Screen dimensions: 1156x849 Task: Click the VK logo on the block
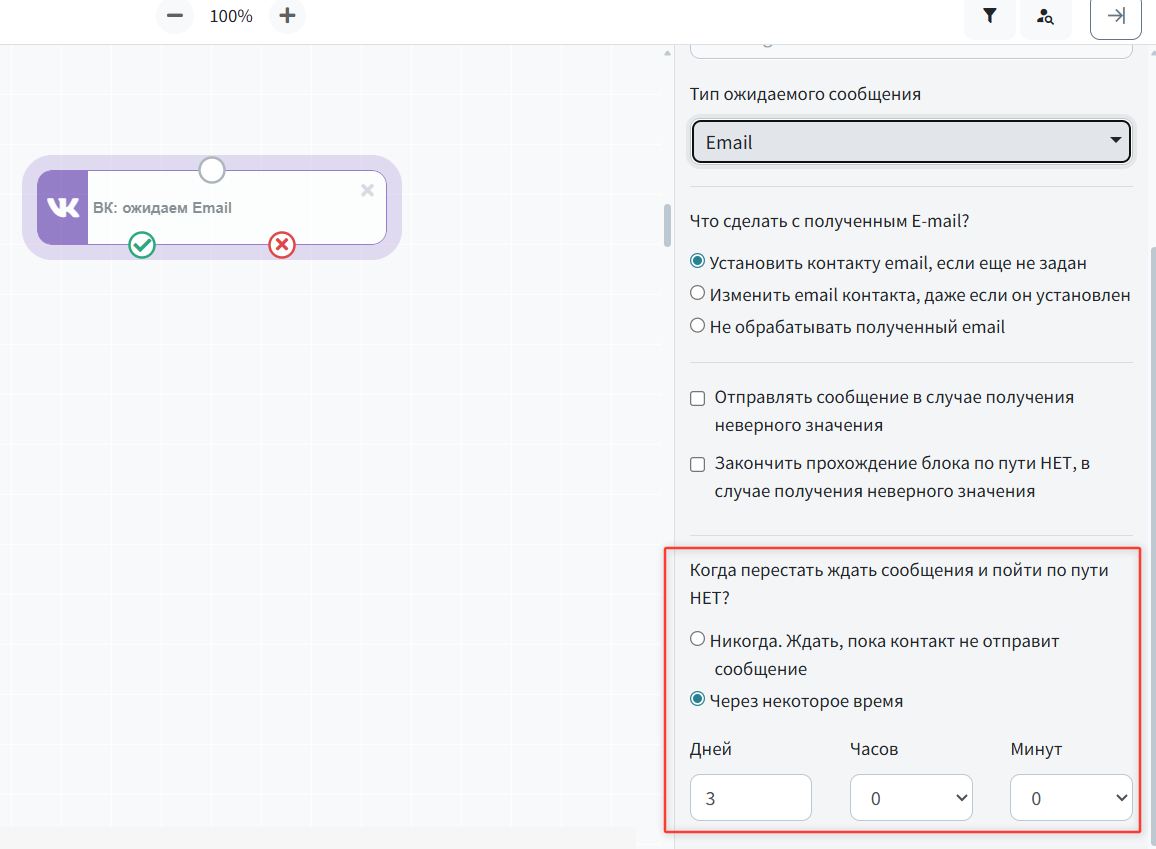point(63,207)
